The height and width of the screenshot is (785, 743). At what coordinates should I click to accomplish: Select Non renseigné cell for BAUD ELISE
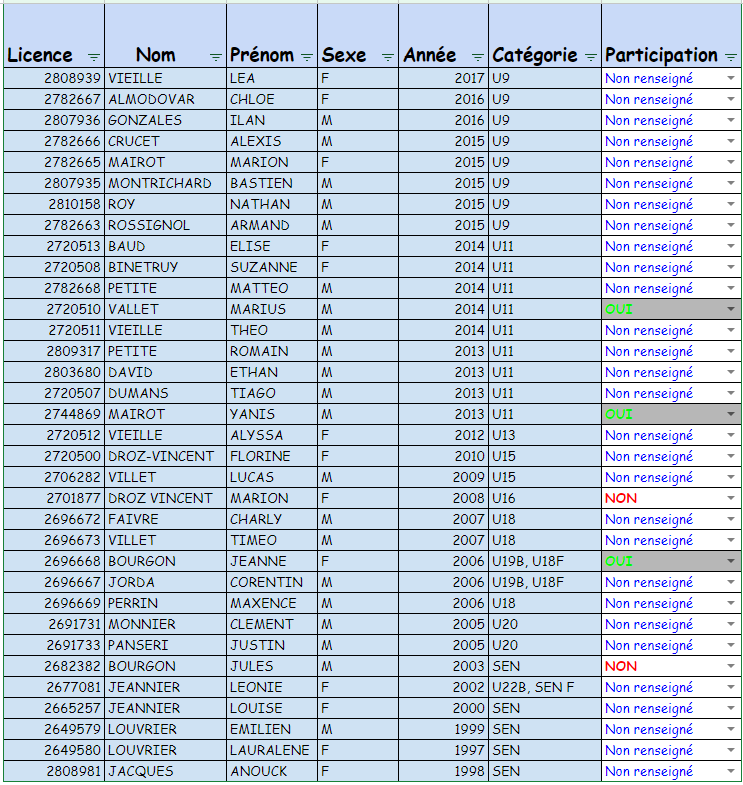(x=672, y=246)
